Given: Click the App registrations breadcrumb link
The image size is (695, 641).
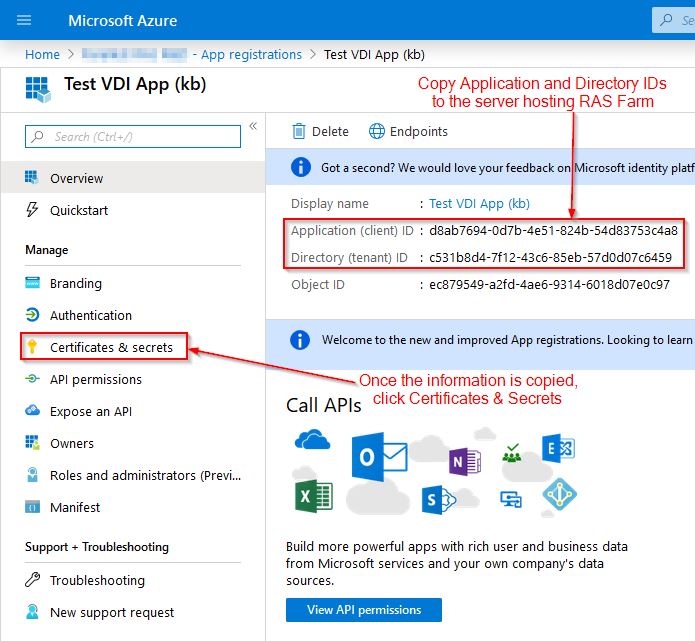Looking at the screenshot, I should click(x=250, y=54).
